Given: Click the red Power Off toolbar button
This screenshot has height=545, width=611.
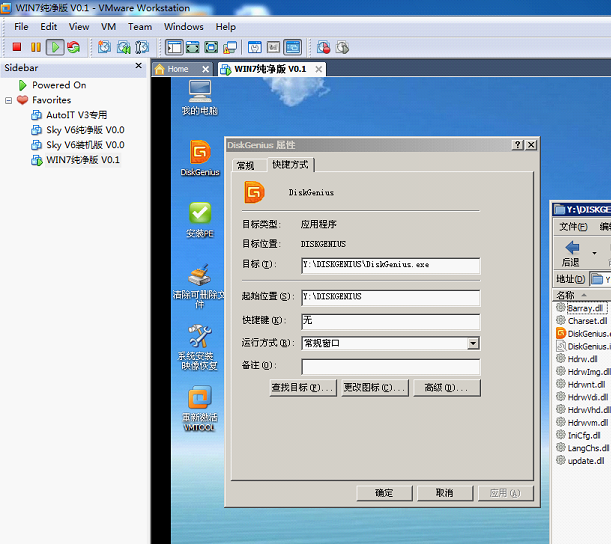Looking at the screenshot, I should [x=16, y=47].
